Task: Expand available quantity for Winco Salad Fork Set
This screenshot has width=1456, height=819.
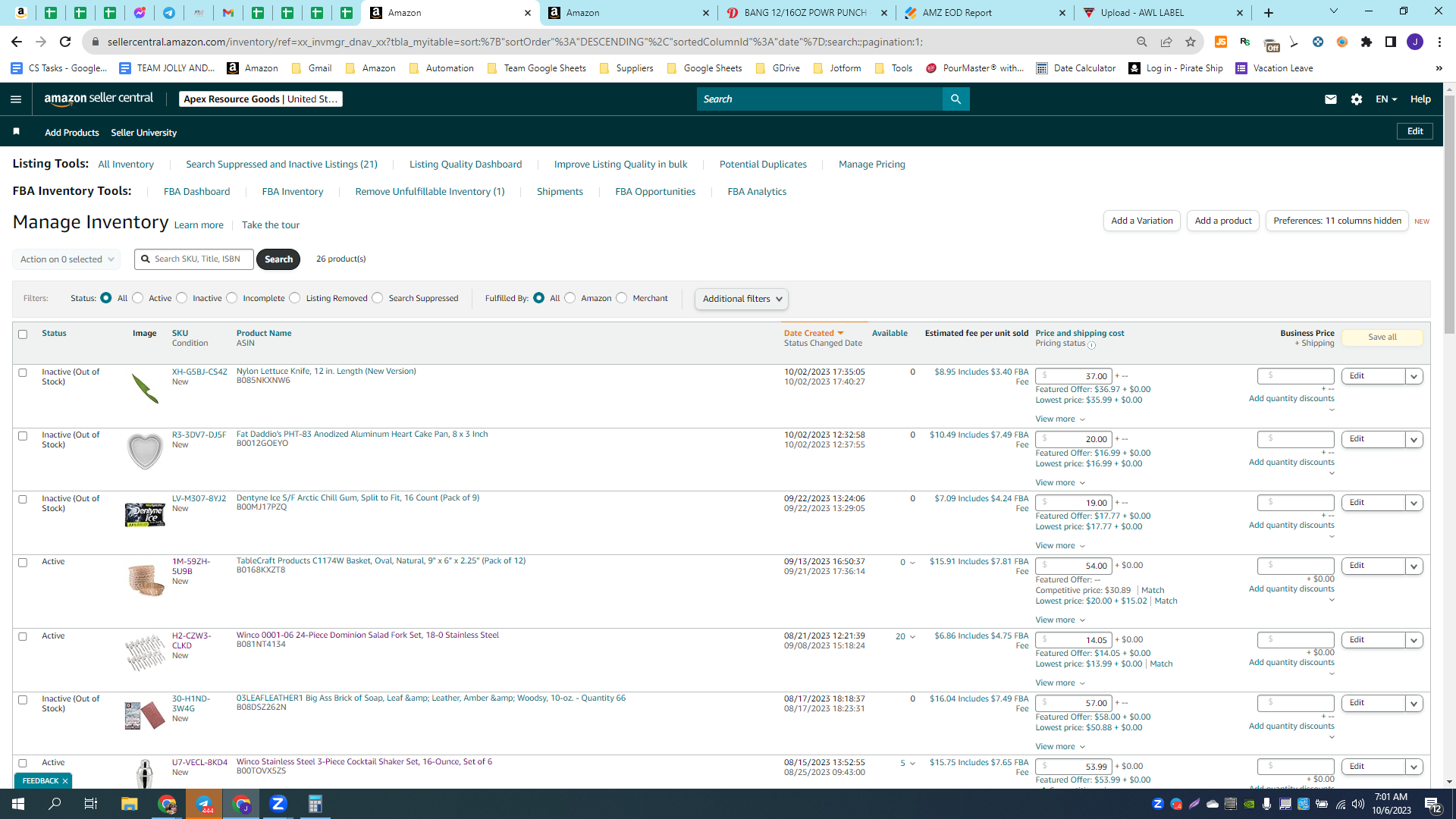Action: tap(912, 637)
